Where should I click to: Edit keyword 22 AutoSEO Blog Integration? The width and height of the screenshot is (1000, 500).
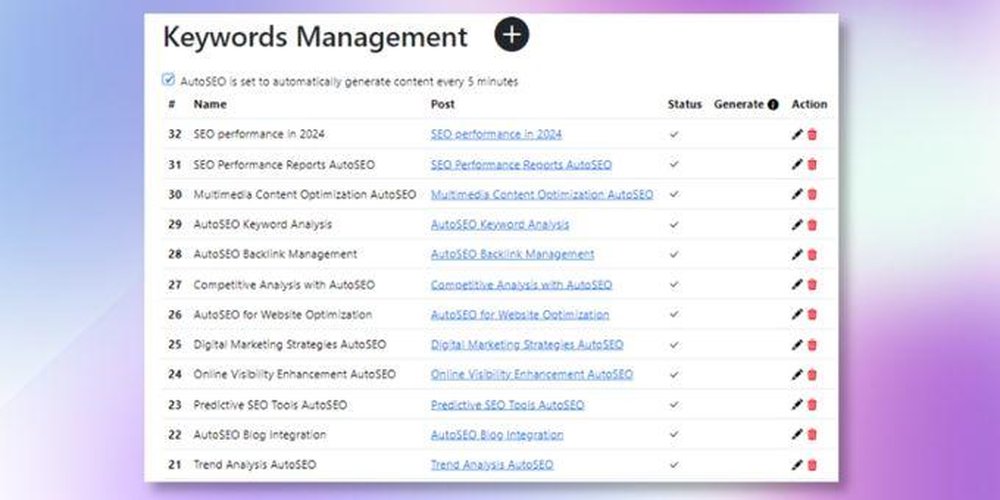(x=797, y=434)
